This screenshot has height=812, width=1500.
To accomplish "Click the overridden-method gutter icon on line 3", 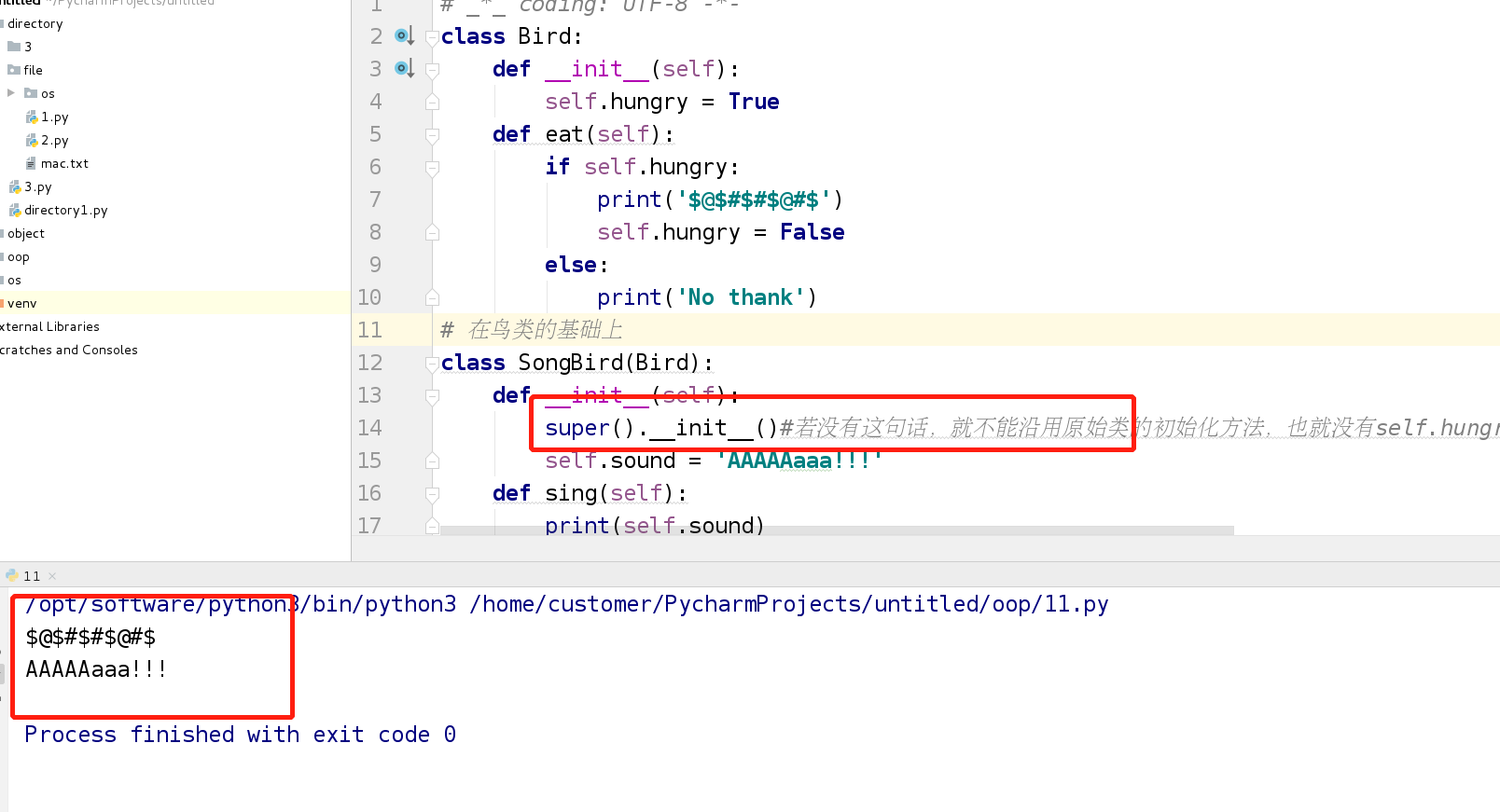I will click(x=404, y=69).
